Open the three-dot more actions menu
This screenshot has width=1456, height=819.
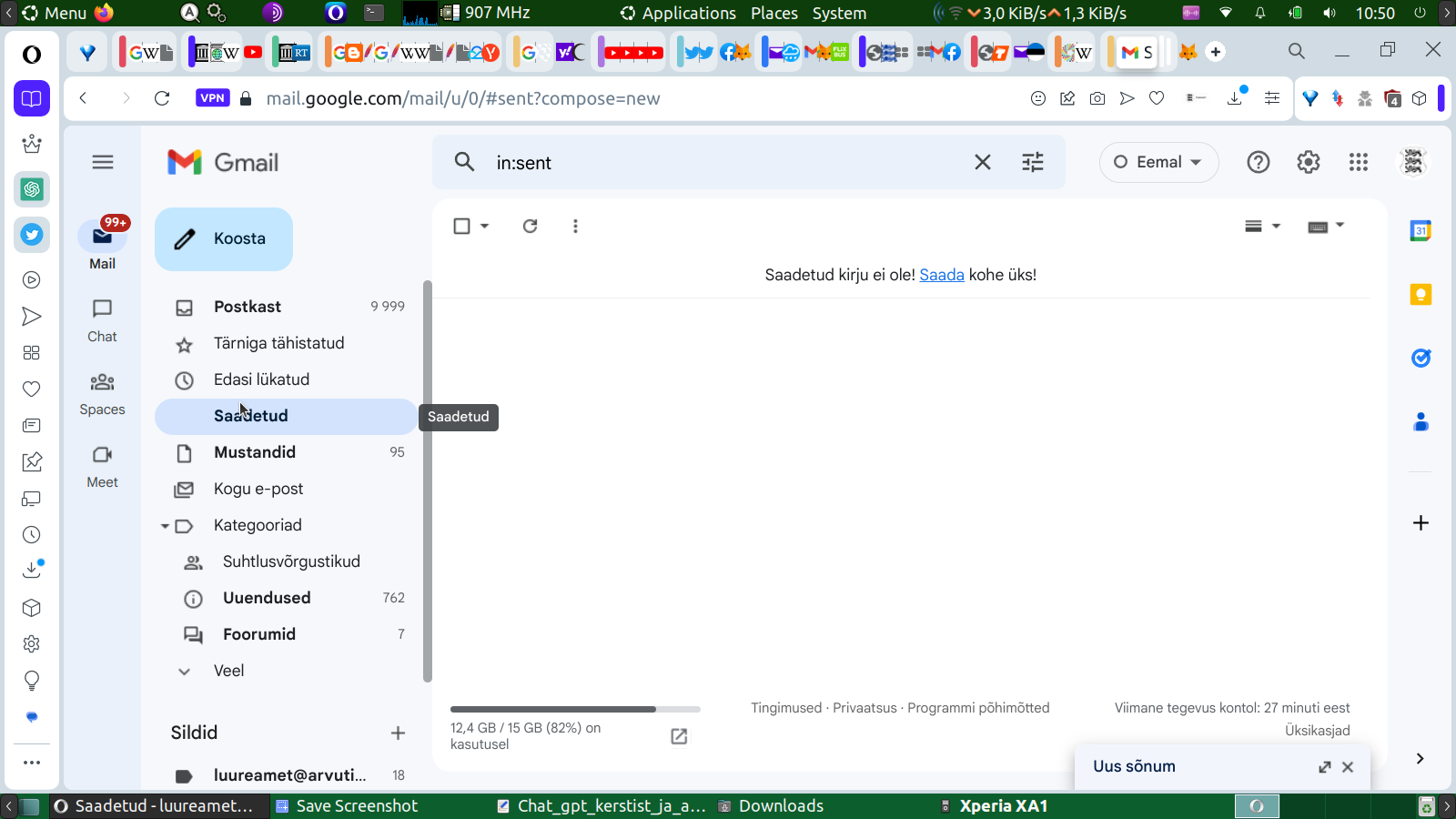tap(575, 226)
